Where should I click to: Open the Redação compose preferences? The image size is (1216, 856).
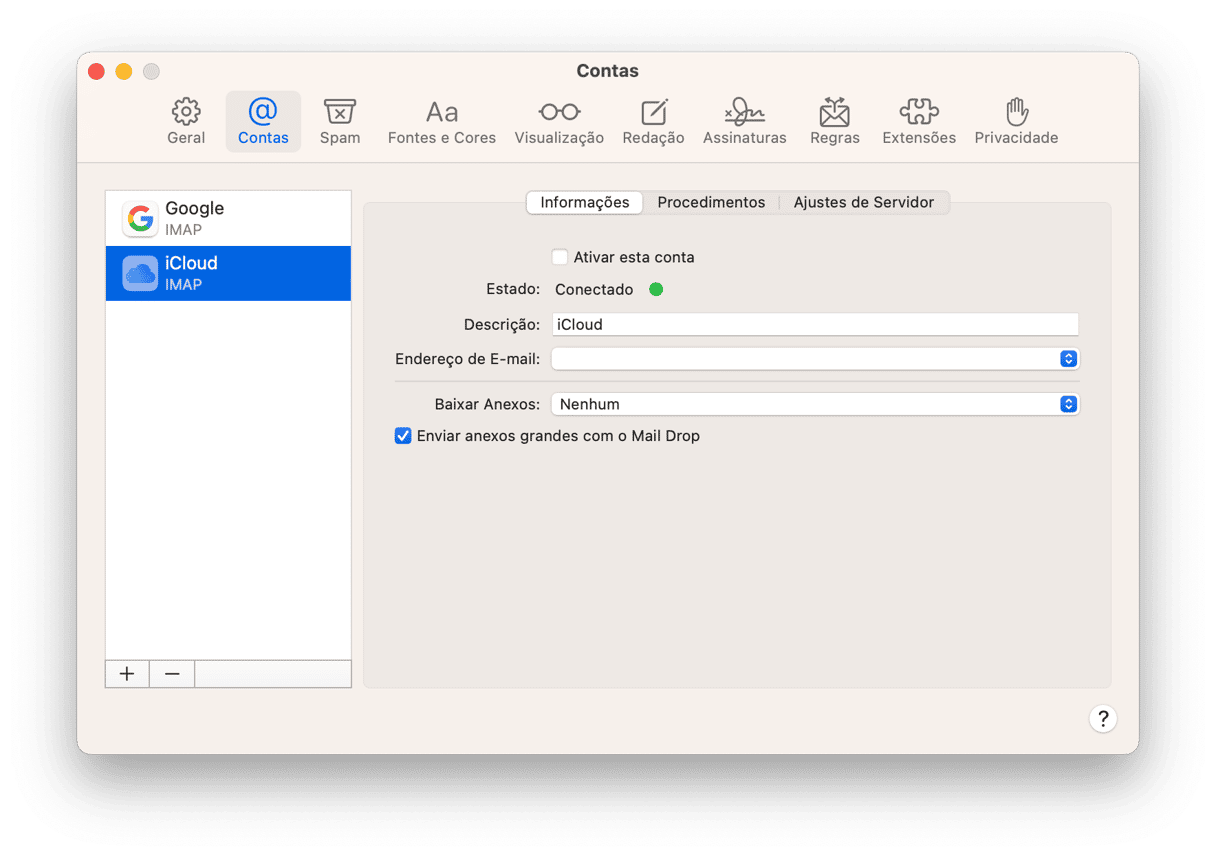click(x=653, y=122)
